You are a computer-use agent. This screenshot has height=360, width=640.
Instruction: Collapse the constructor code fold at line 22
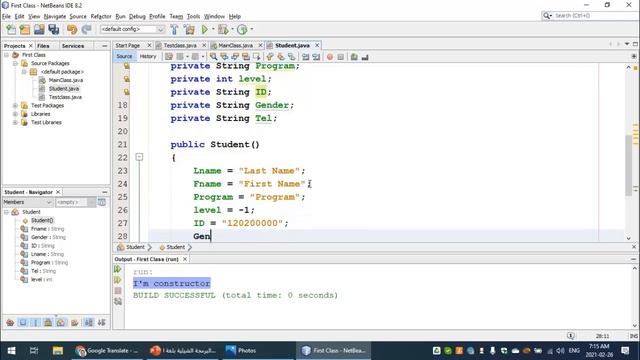(x=139, y=157)
